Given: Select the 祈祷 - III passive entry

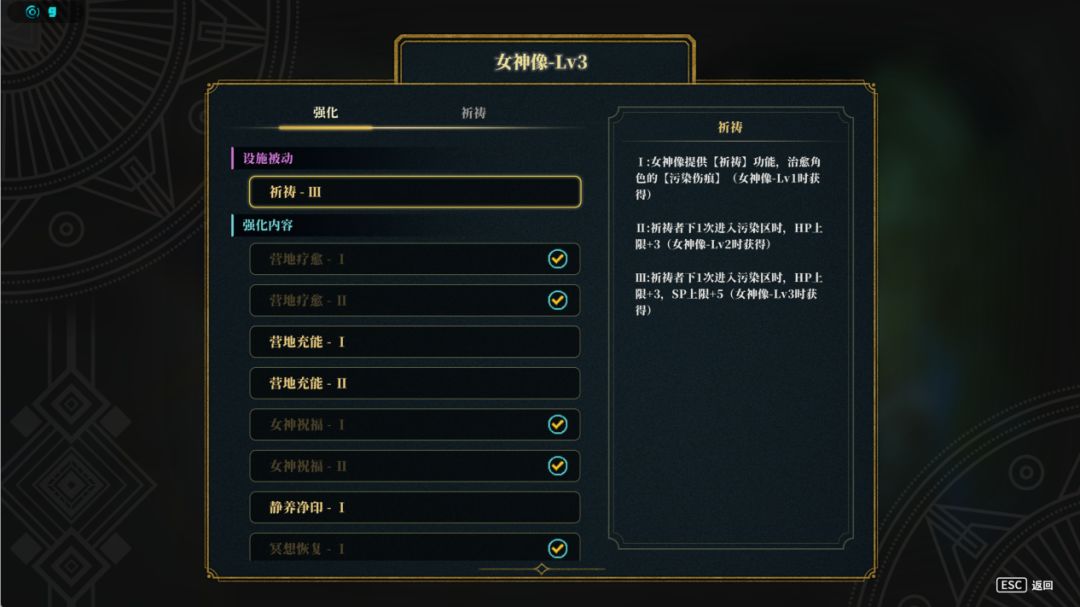Looking at the screenshot, I should click(x=414, y=192).
